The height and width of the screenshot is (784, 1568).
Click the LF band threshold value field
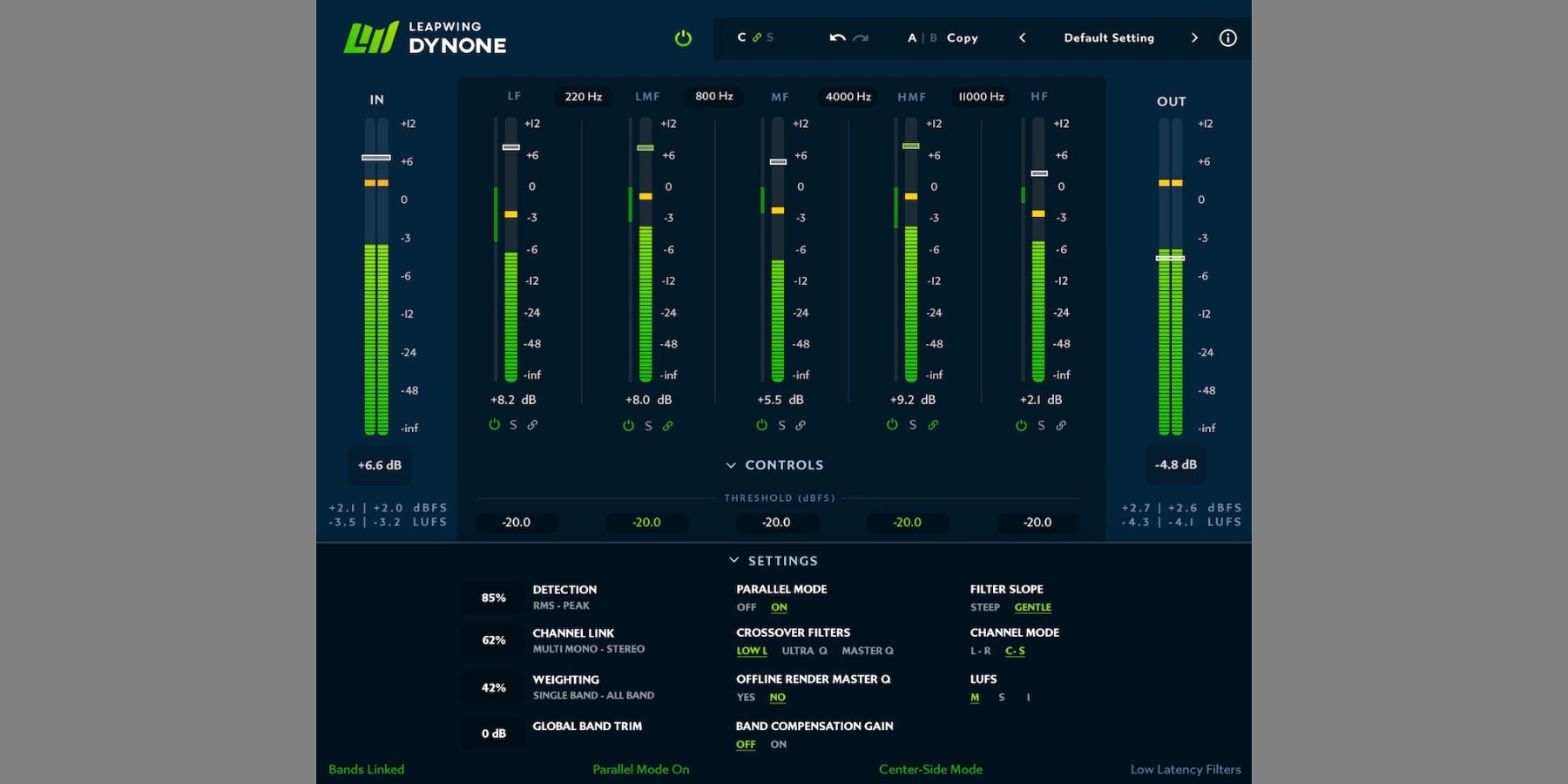click(516, 523)
